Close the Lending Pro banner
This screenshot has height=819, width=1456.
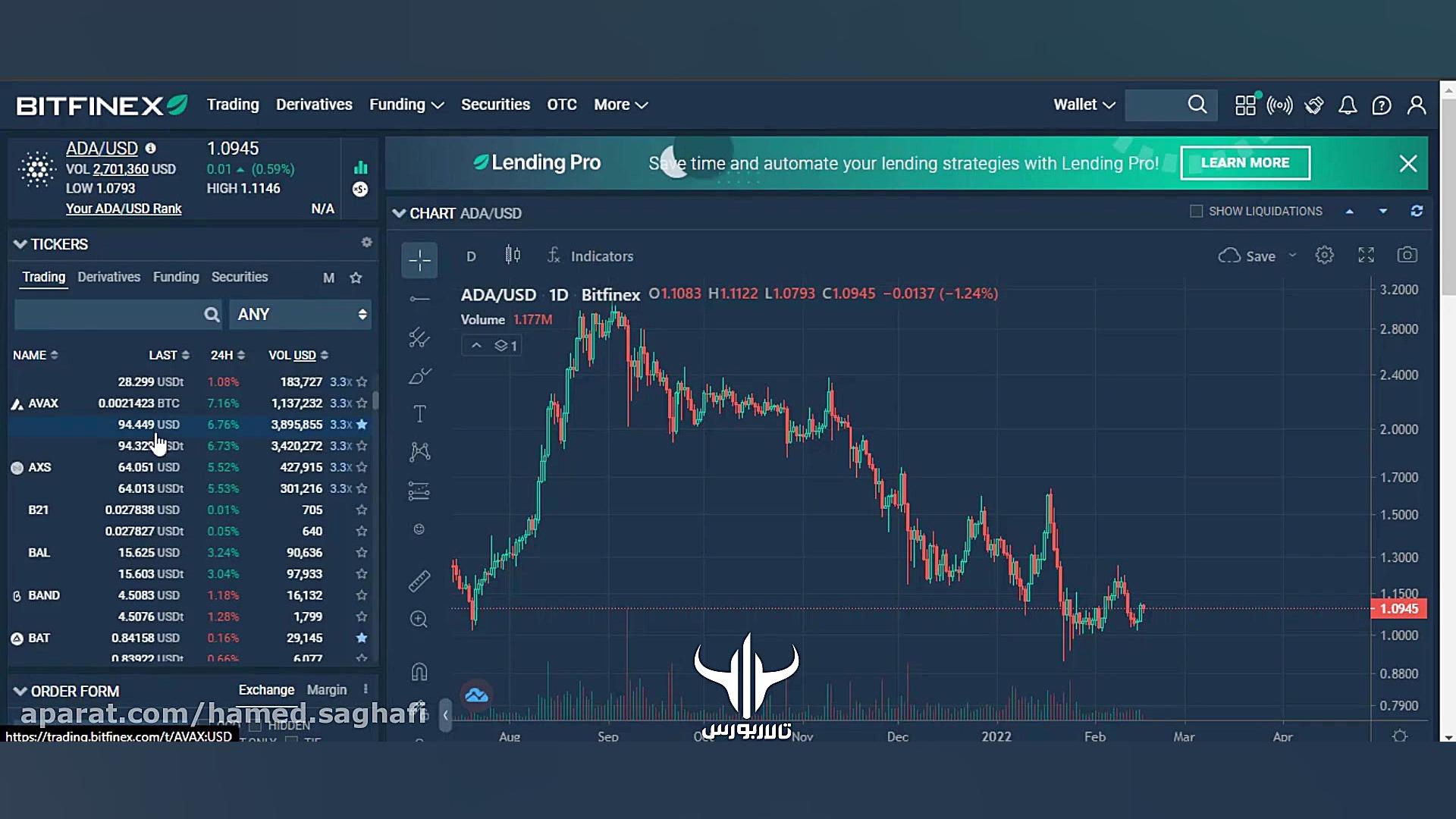(1408, 163)
